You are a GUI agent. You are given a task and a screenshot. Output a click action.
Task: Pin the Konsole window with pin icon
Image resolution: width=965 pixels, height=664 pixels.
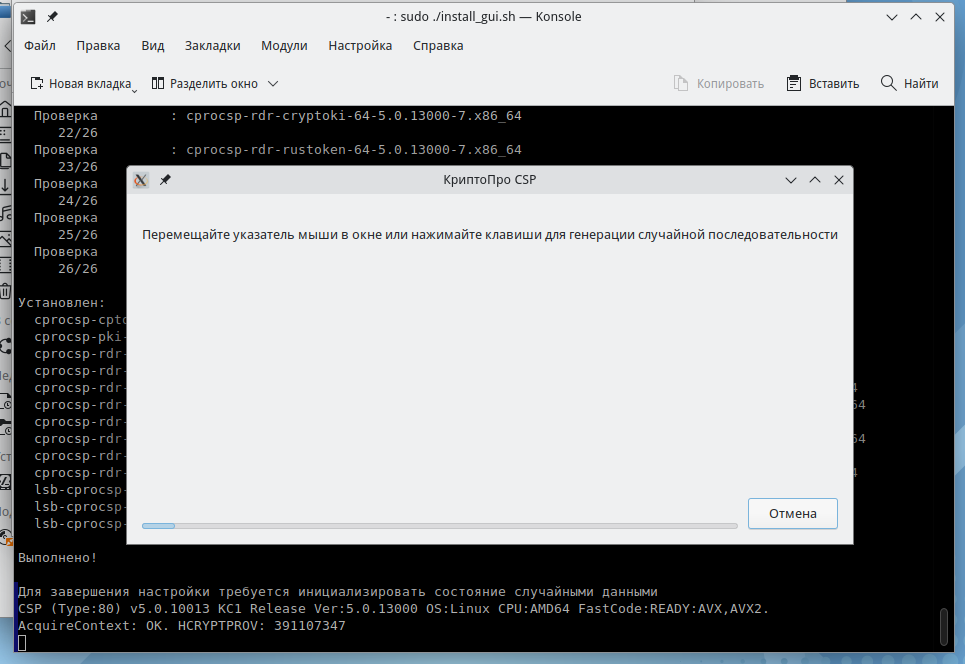pyautogui.click(x=53, y=17)
